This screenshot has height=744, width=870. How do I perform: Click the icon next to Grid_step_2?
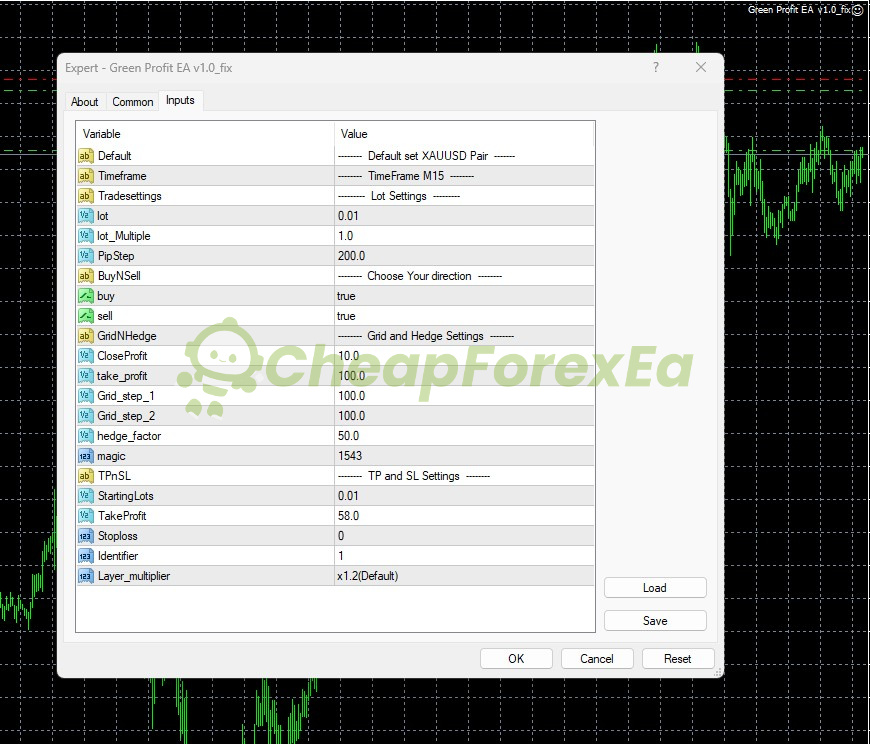point(85,416)
